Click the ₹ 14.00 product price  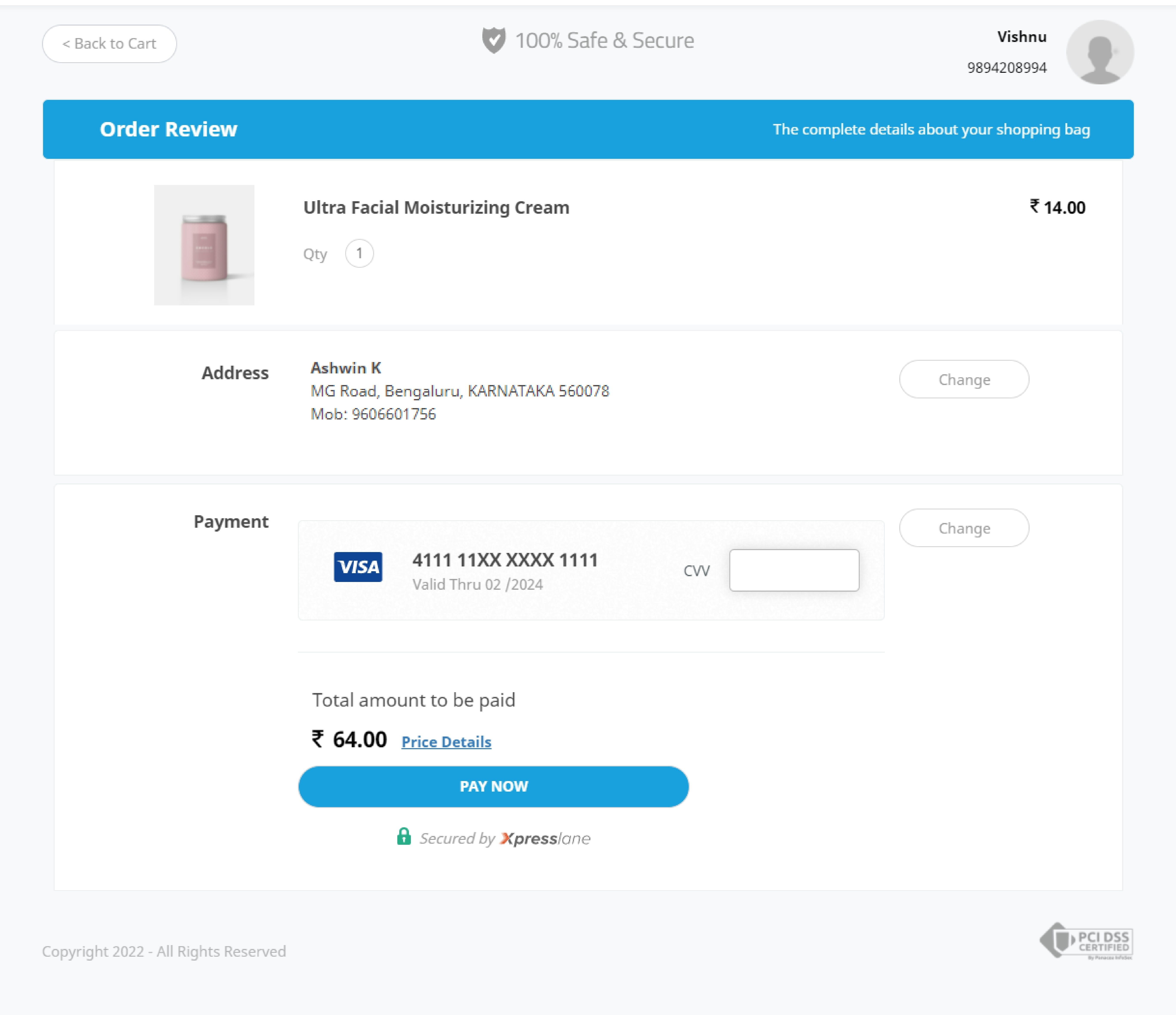[1057, 207]
